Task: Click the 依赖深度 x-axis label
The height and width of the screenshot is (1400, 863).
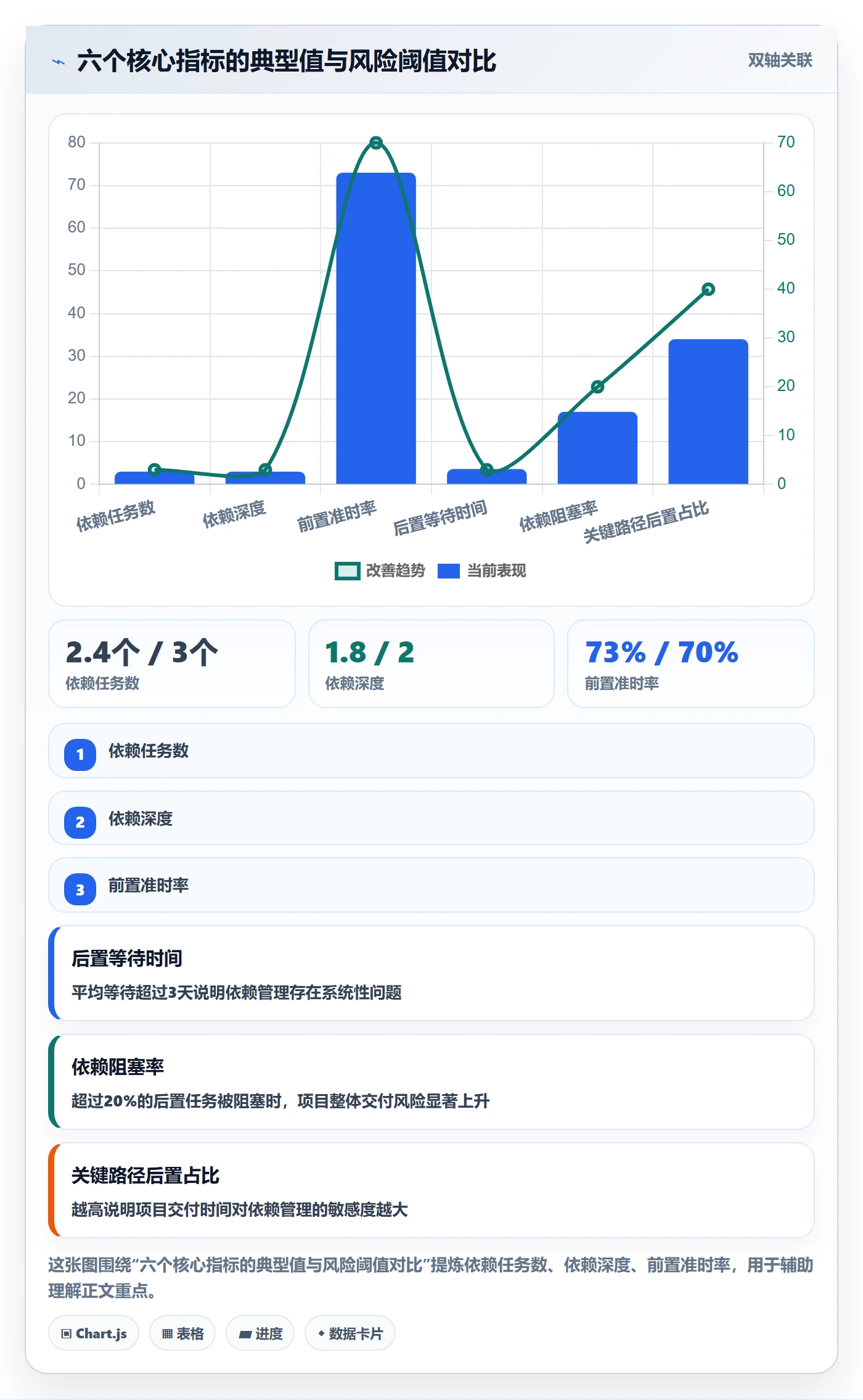Action: point(234,514)
